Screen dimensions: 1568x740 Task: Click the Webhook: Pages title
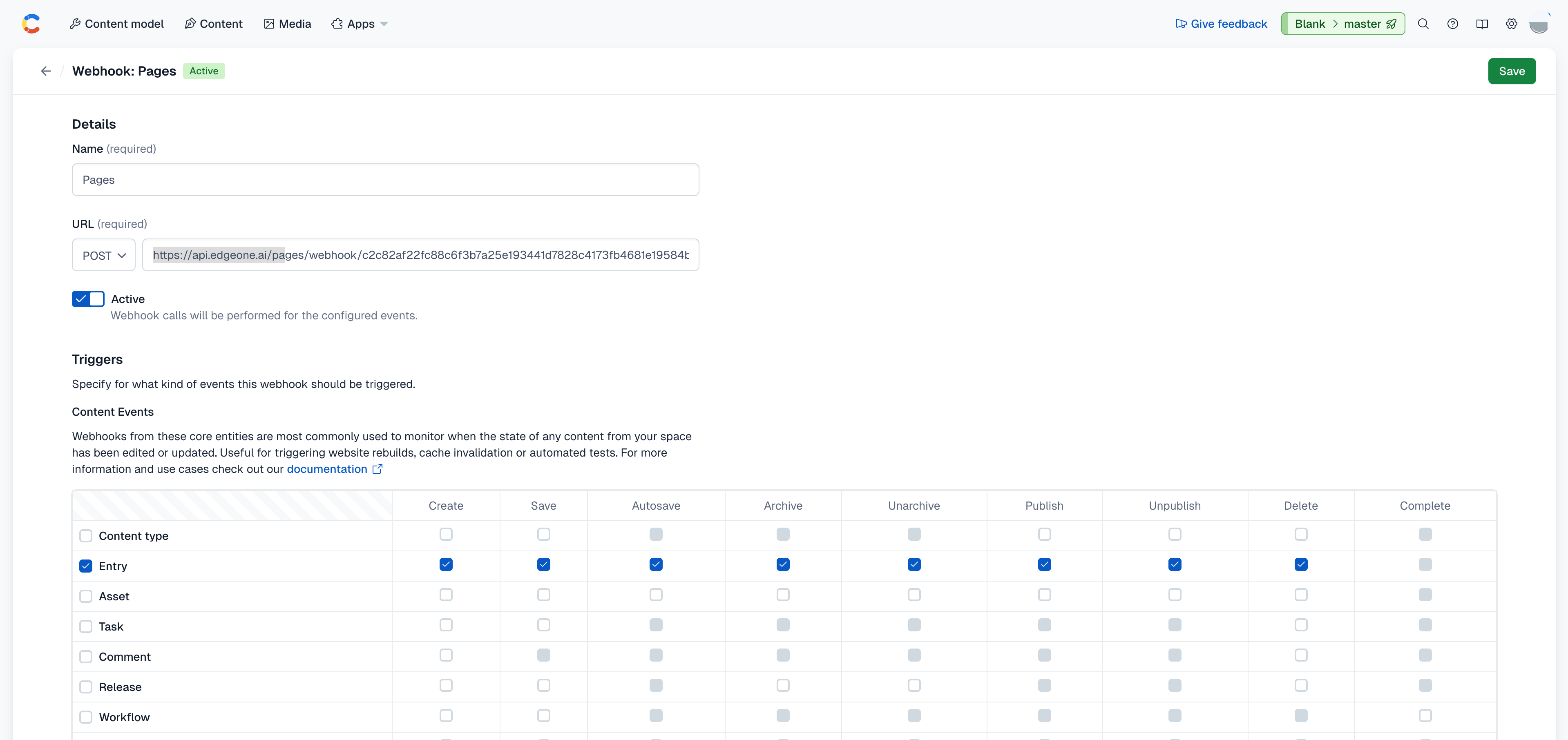click(124, 71)
